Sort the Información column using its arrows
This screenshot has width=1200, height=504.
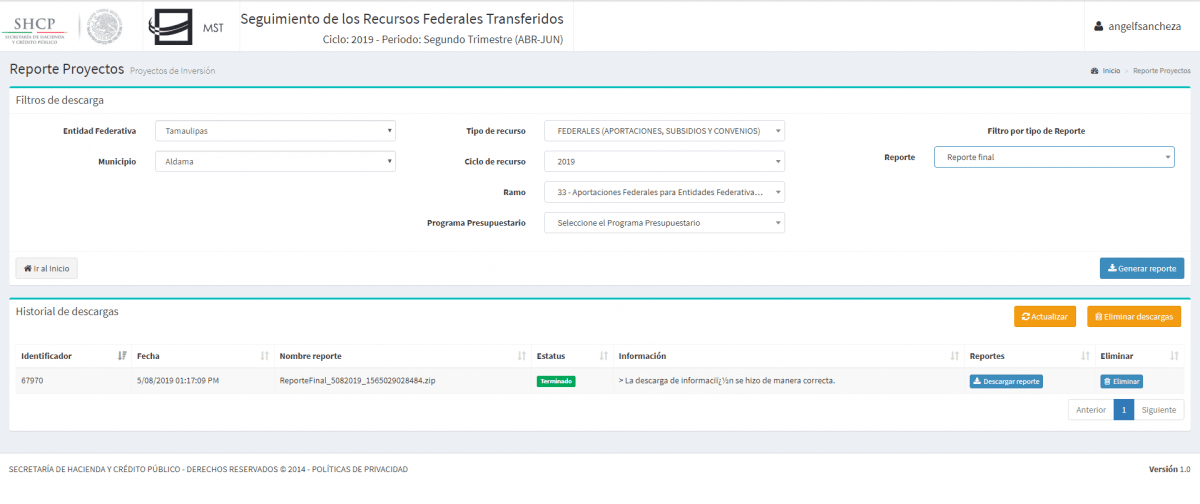click(955, 356)
